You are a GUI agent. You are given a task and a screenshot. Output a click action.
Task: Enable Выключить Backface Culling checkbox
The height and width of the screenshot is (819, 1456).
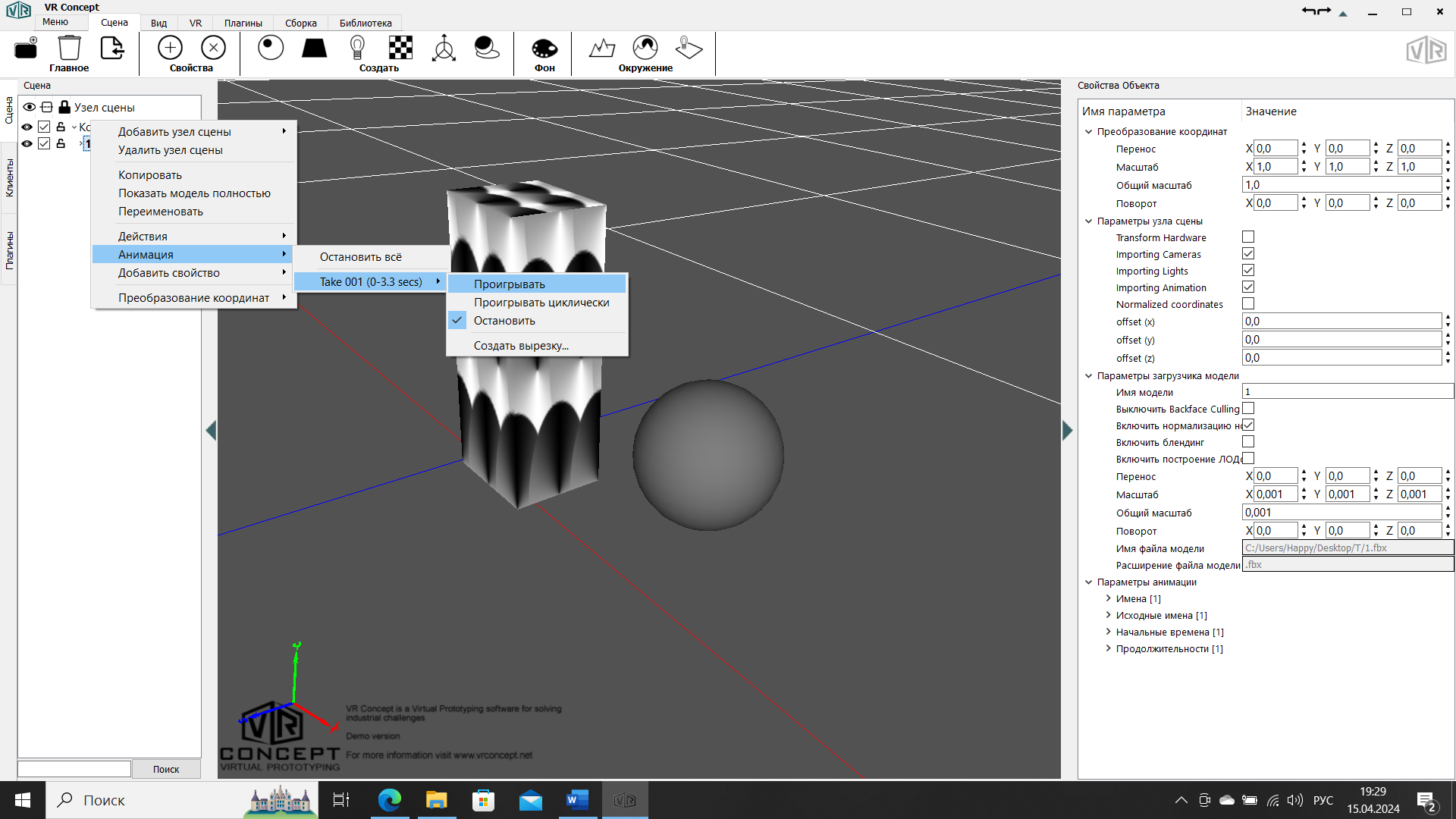click(x=1248, y=409)
